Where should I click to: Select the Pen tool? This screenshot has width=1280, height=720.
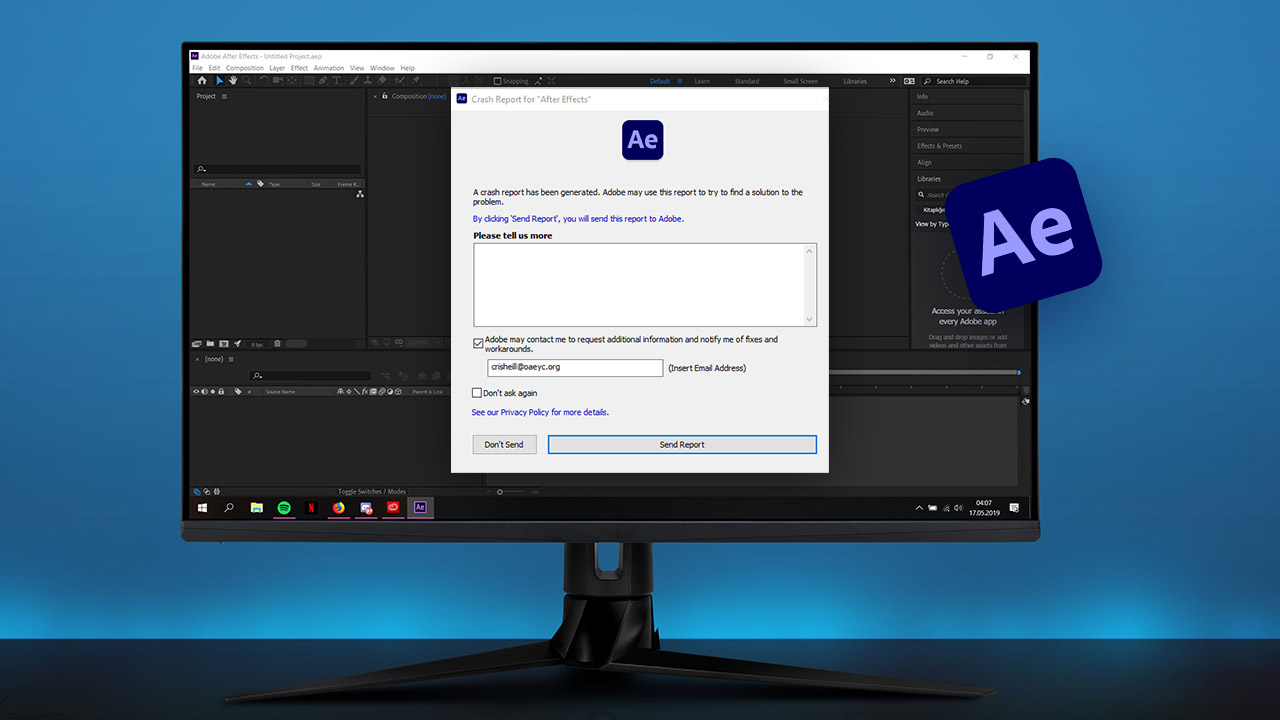tap(323, 80)
